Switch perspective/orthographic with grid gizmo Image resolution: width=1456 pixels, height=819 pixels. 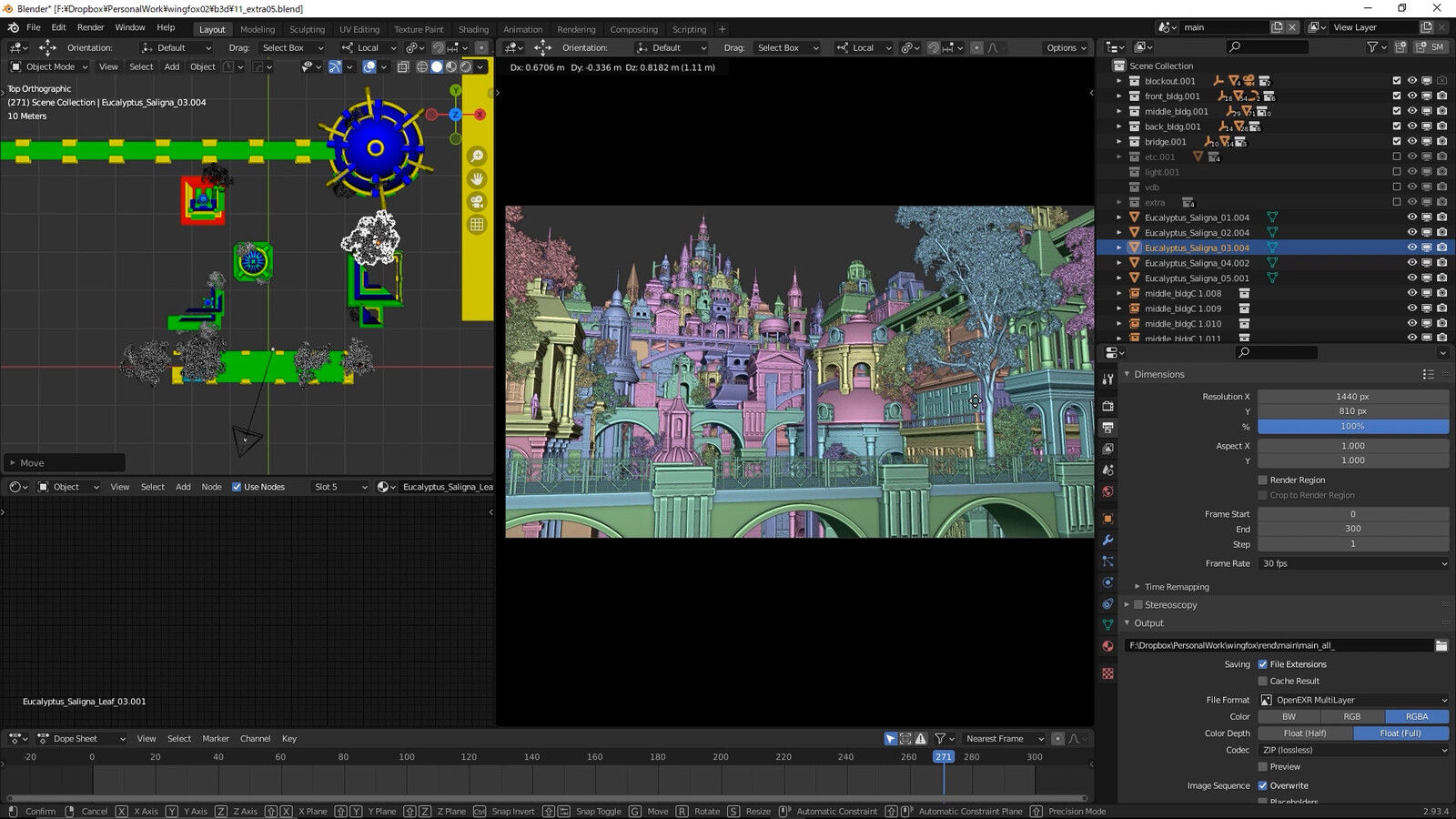click(477, 225)
